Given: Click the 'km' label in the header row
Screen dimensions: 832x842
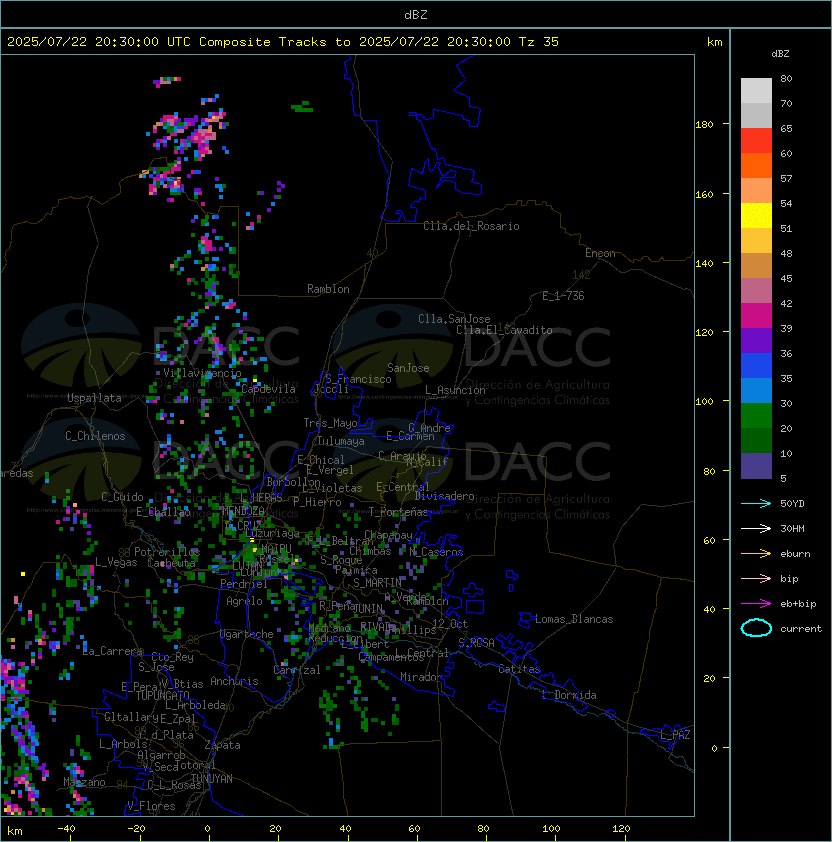Looking at the screenshot, I should (x=714, y=42).
